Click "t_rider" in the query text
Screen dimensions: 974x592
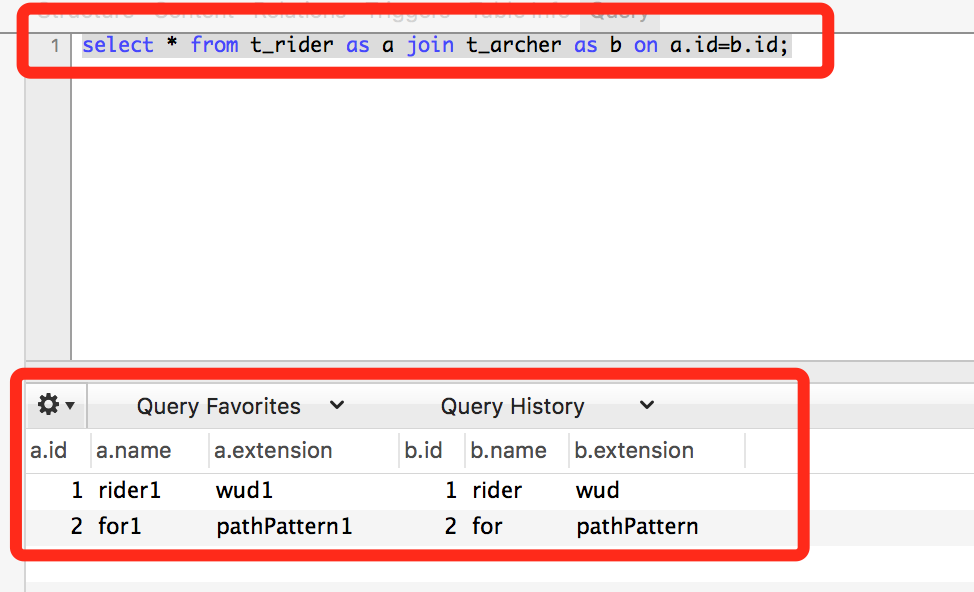point(292,45)
